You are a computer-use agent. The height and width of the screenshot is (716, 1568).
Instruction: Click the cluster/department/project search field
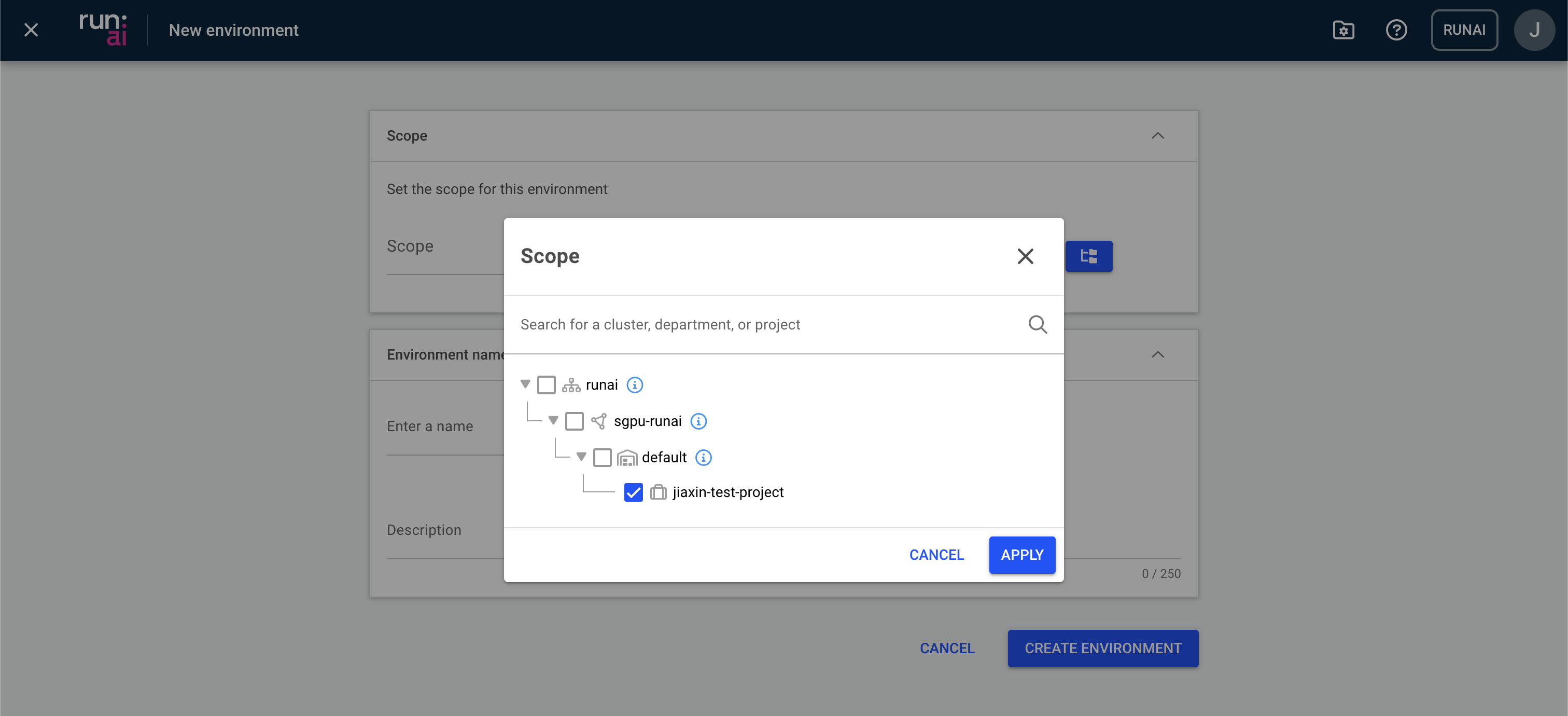click(767, 324)
